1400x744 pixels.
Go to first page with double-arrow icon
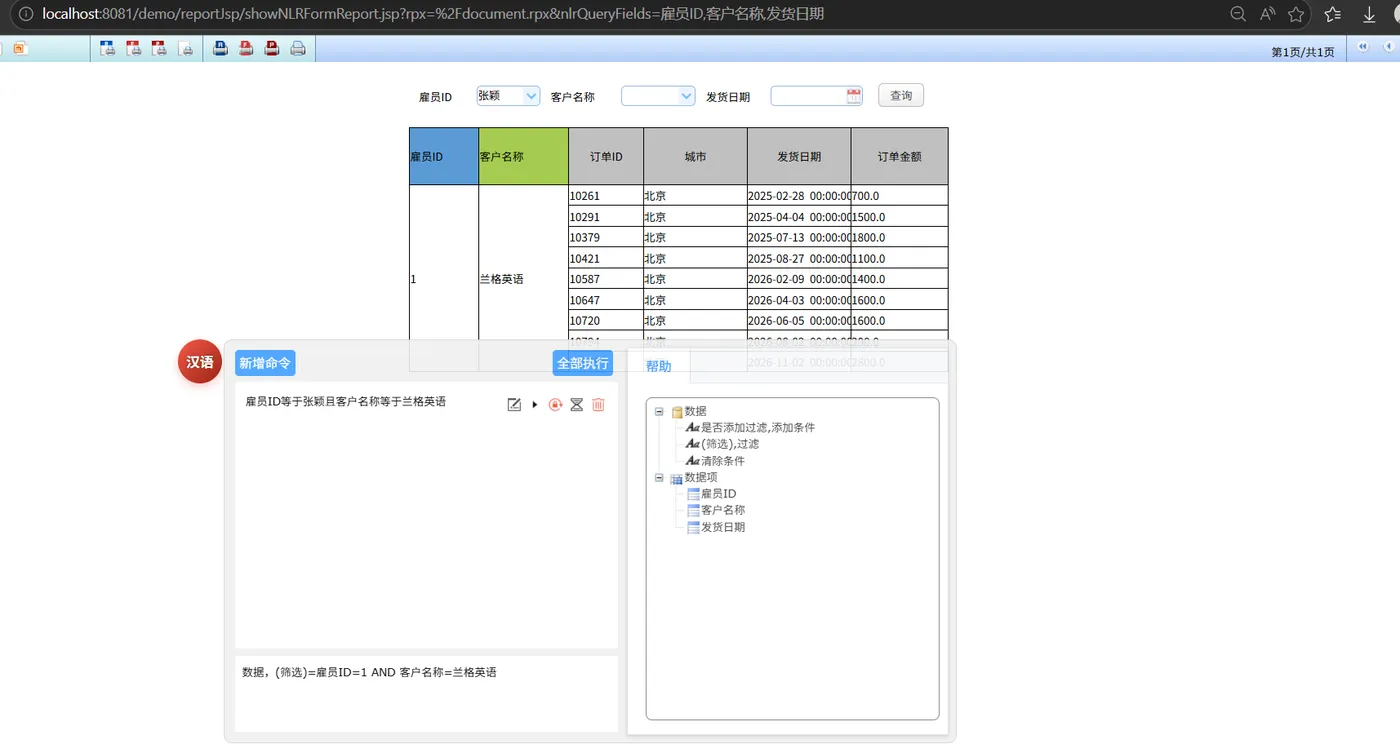pyautogui.click(x=1362, y=47)
